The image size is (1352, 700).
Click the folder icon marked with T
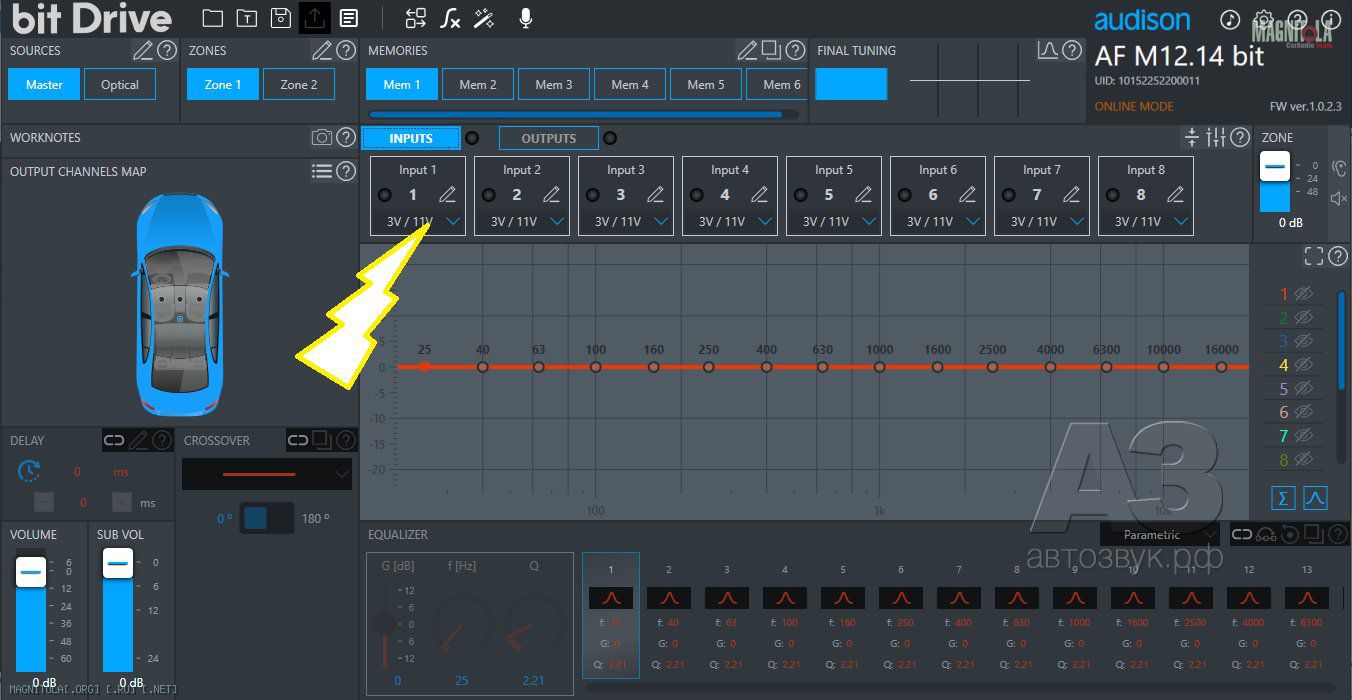tap(246, 18)
